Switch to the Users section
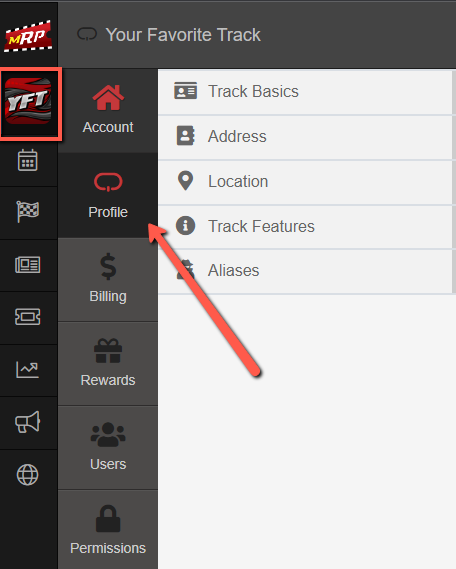The width and height of the screenshot is (456, 569). [108, 447]
